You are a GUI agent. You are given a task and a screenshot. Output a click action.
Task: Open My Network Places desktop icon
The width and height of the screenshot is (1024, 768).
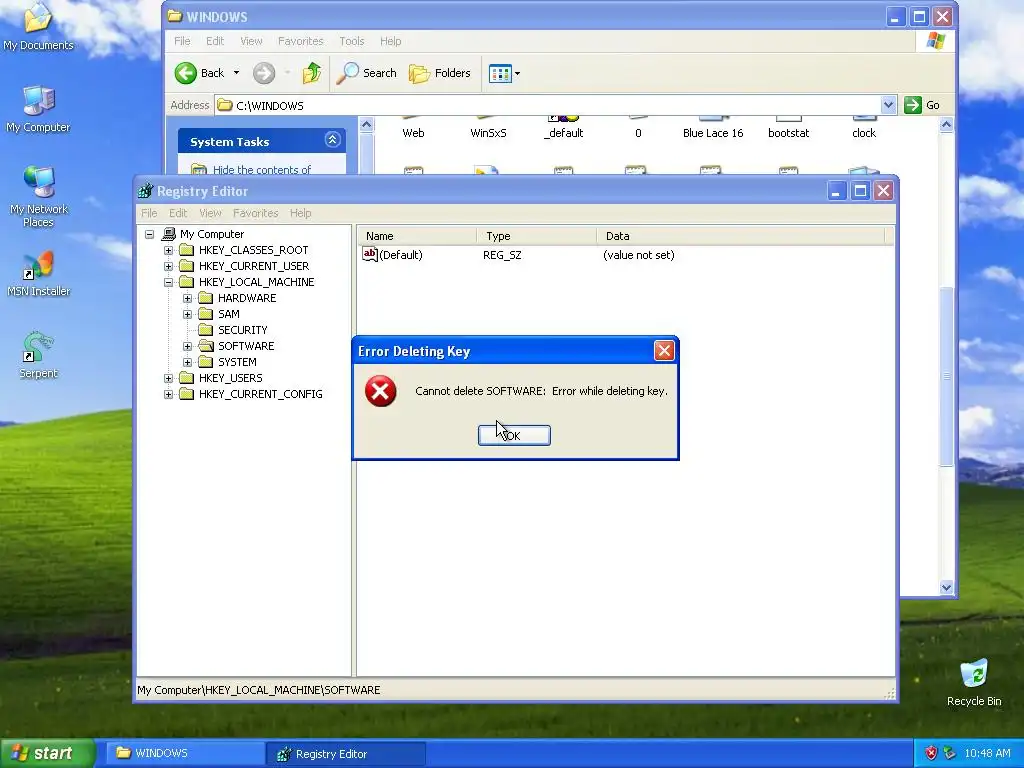pyautogui.click(x=38, y=197)
